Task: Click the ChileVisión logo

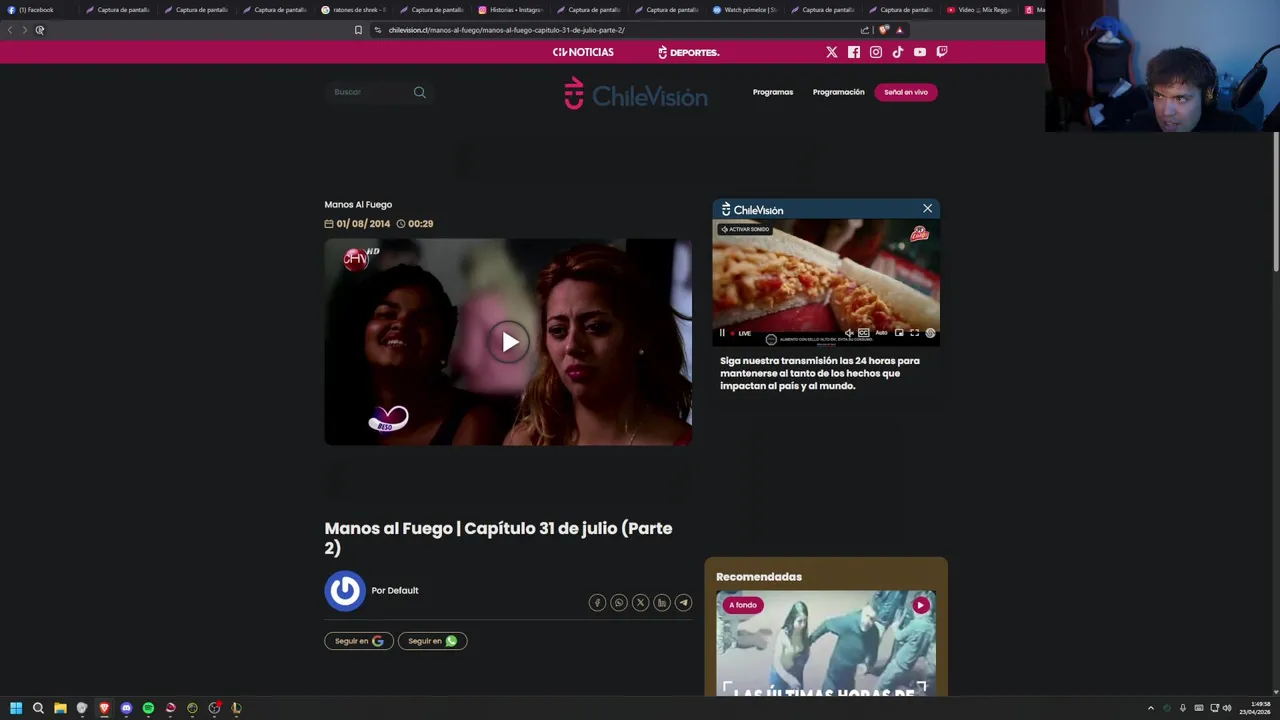Action: coord(635,93)
